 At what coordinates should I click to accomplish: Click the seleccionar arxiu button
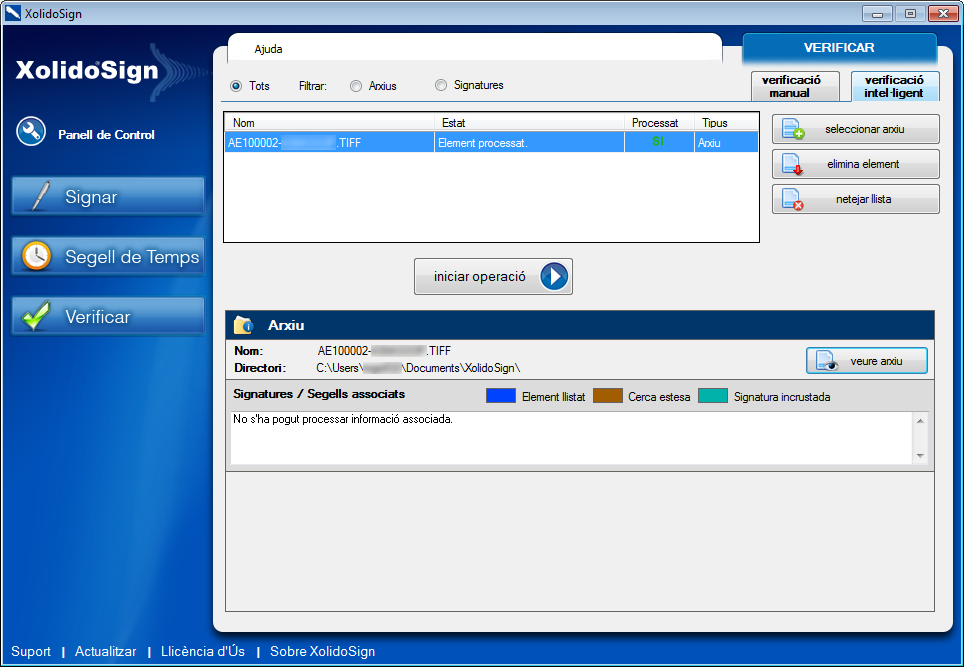pyautogui.click(x=856, y=129)
